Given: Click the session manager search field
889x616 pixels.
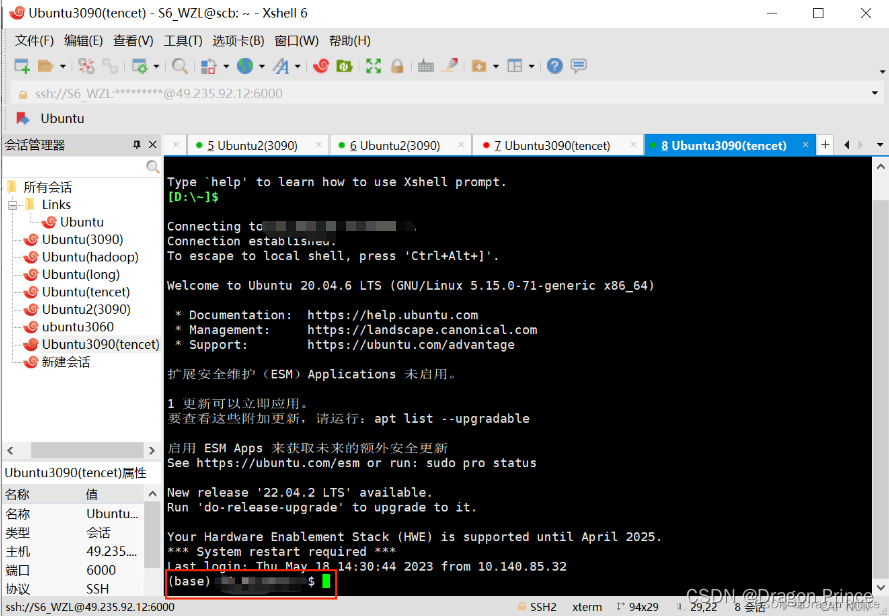Looking at the screenshot, I should coord(74,166).
